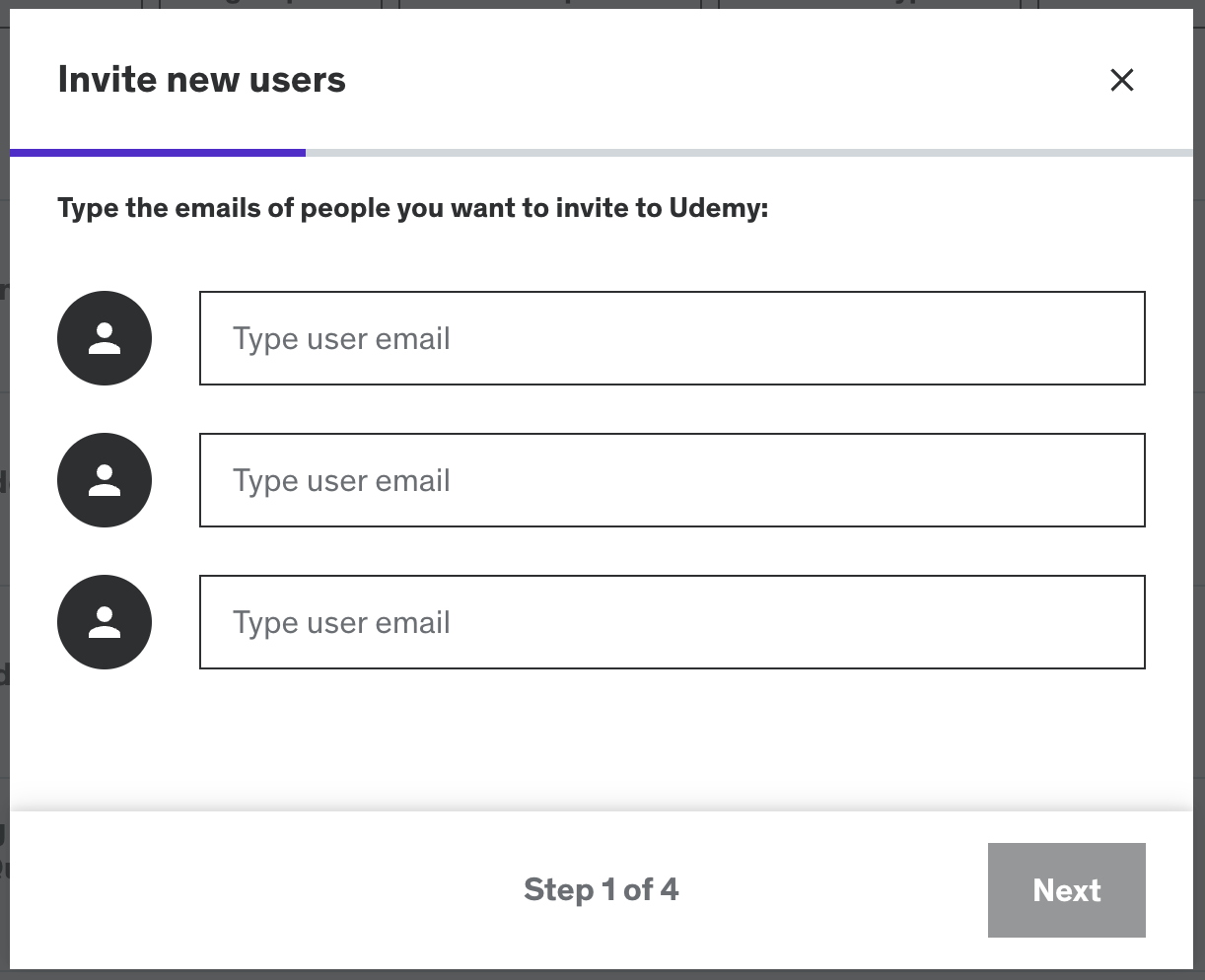The height and width of the screenshot is (980, 1205).
Task: Click the second user avatar icon
Action: point(105,480)
